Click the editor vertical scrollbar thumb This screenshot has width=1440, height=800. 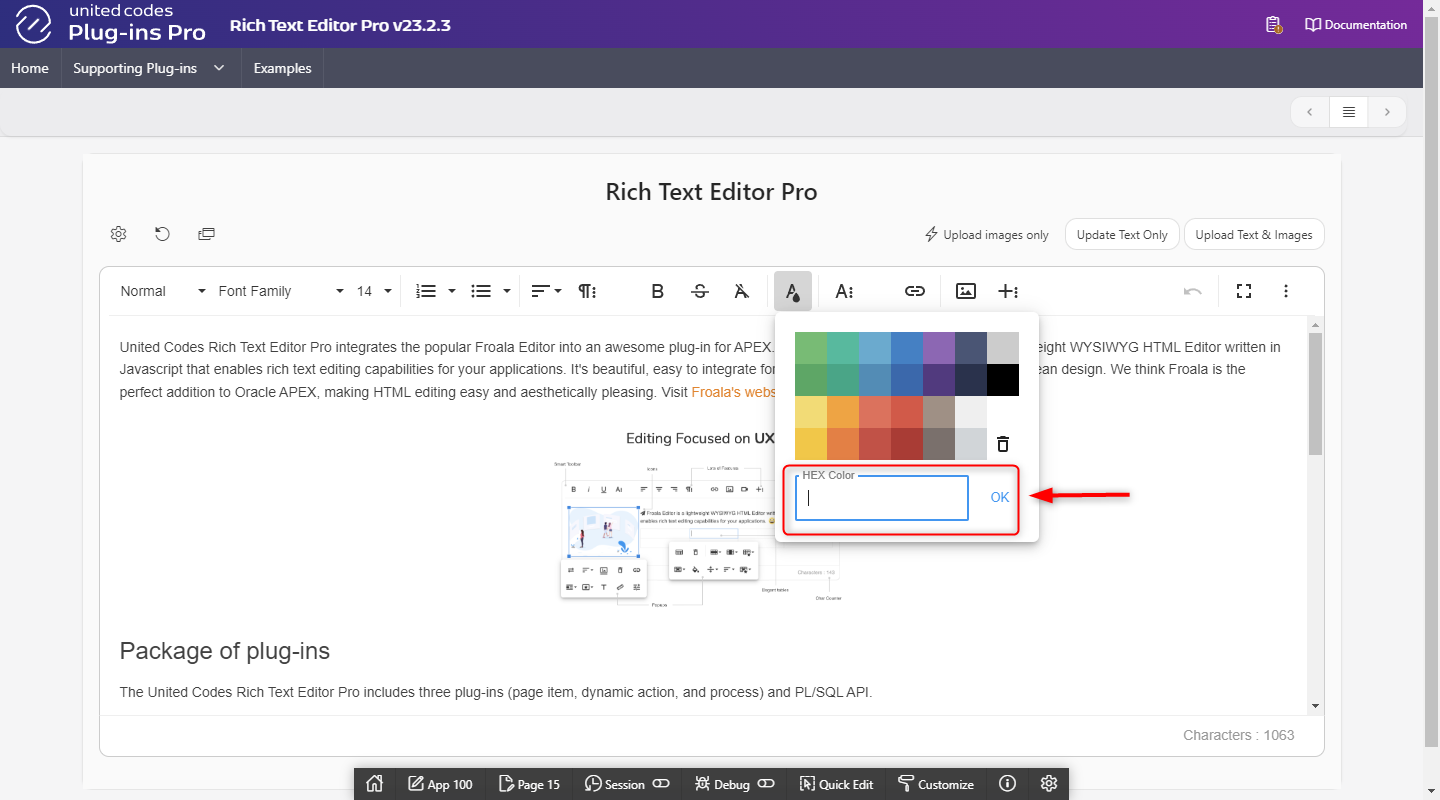tap(1315, 394)
